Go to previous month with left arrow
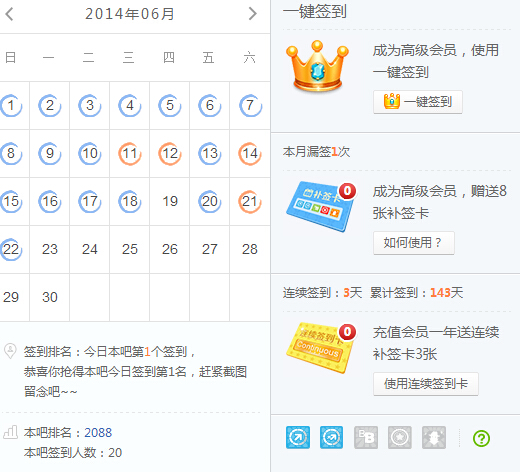 coord(9,14)
